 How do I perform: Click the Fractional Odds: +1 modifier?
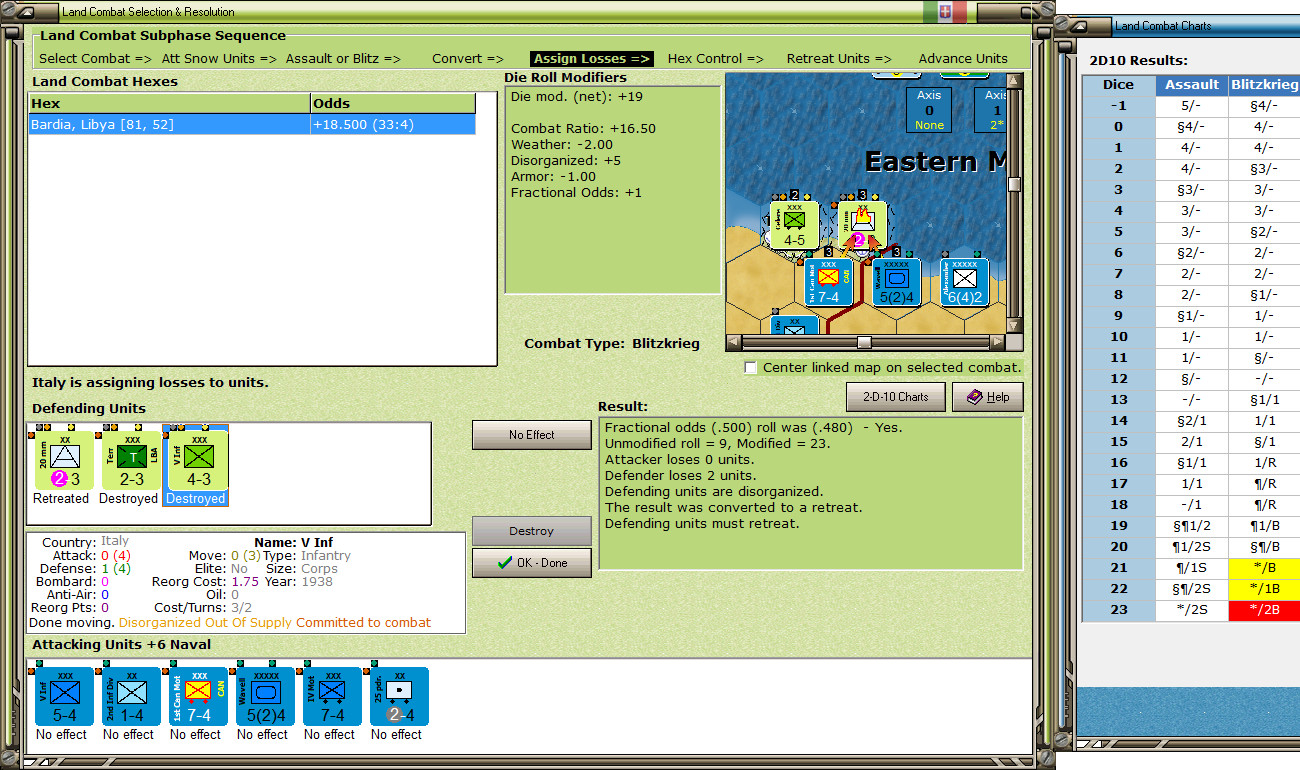[576, 193]
